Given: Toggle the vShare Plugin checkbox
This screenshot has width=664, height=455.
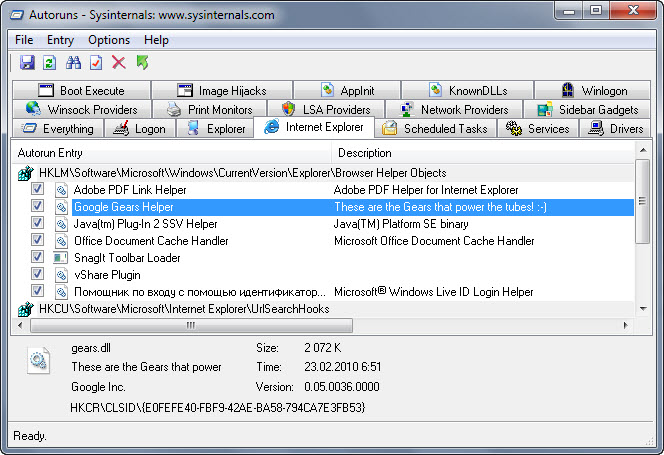Looking at the screenshot, I should [37, 273].
